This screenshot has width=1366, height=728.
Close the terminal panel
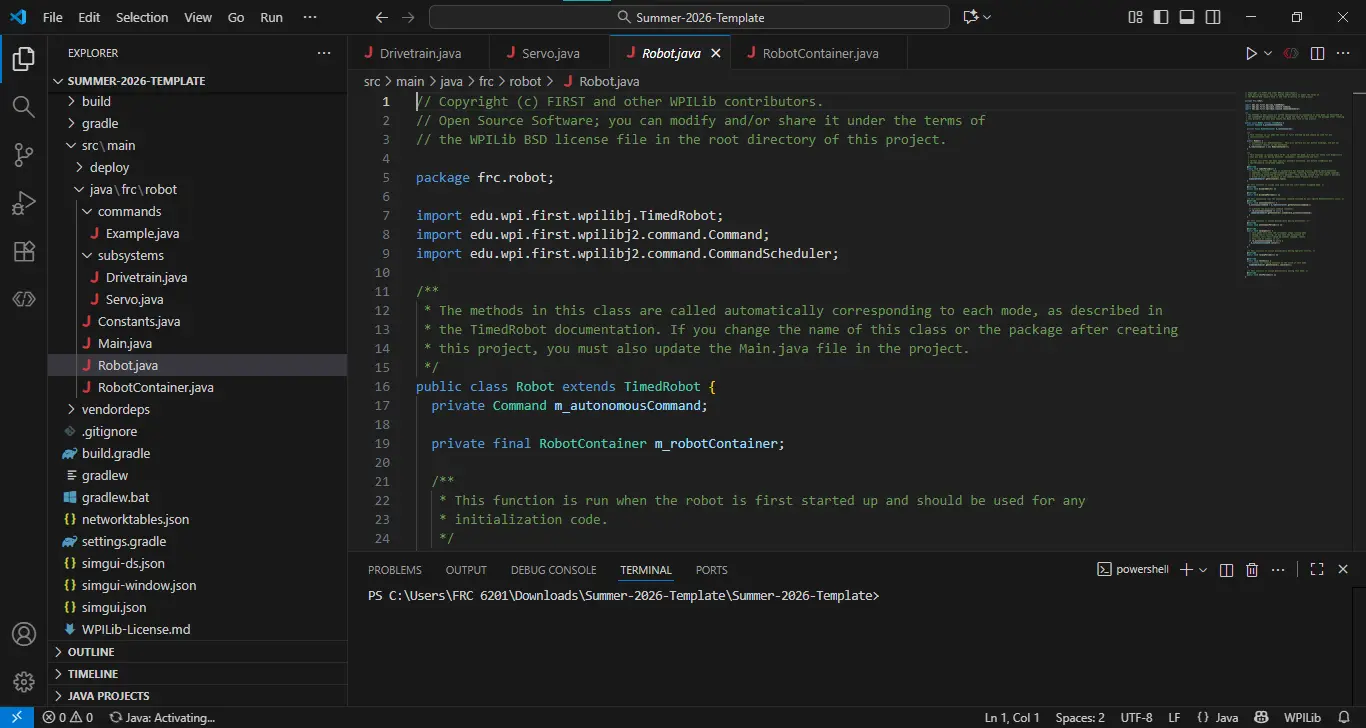pyautogui.click(x=1343, y=569)
